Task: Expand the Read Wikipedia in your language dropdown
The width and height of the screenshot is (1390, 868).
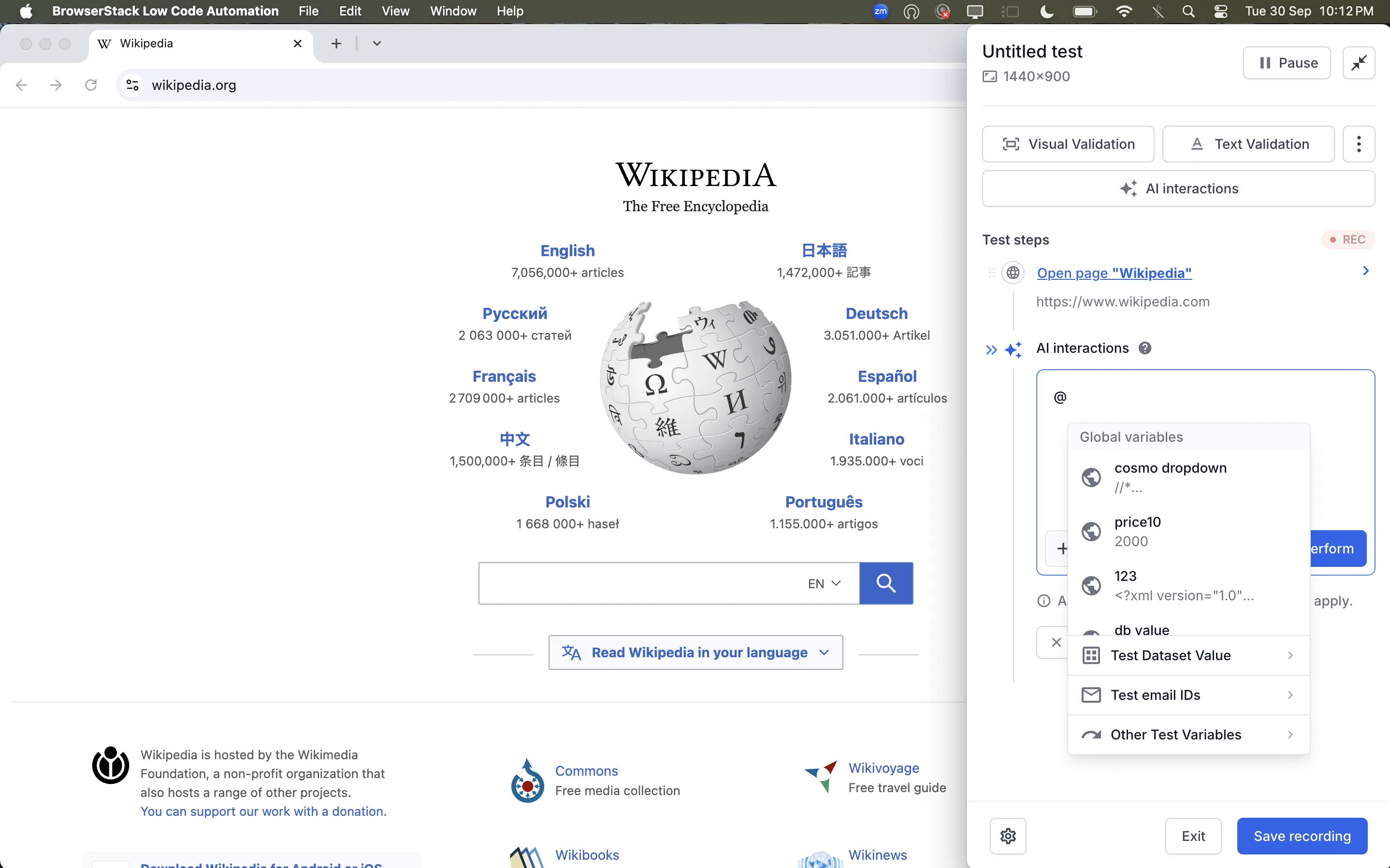Action: (695, 652)
